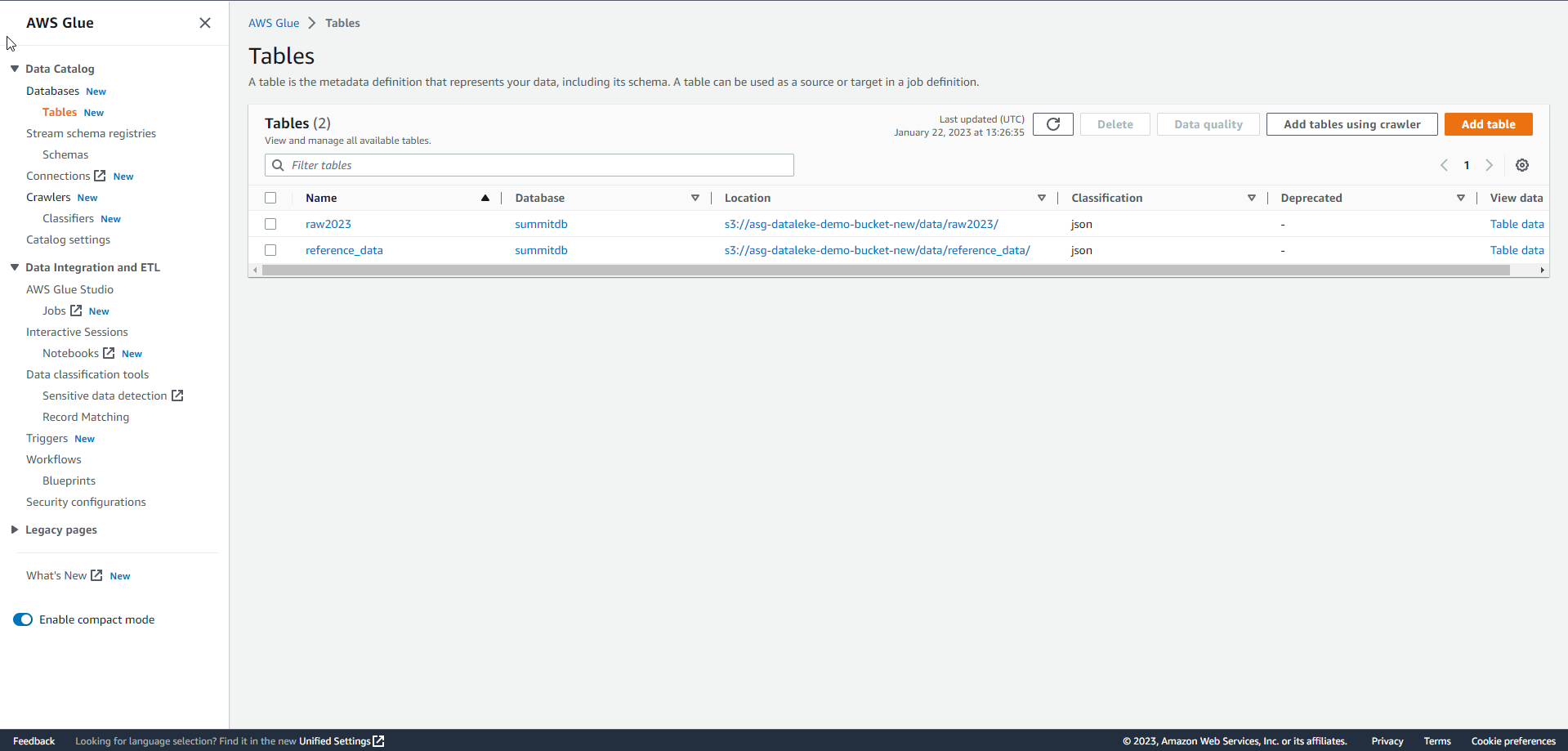
Task: Focus the Filter tables search field
Action: pos(529,165)
